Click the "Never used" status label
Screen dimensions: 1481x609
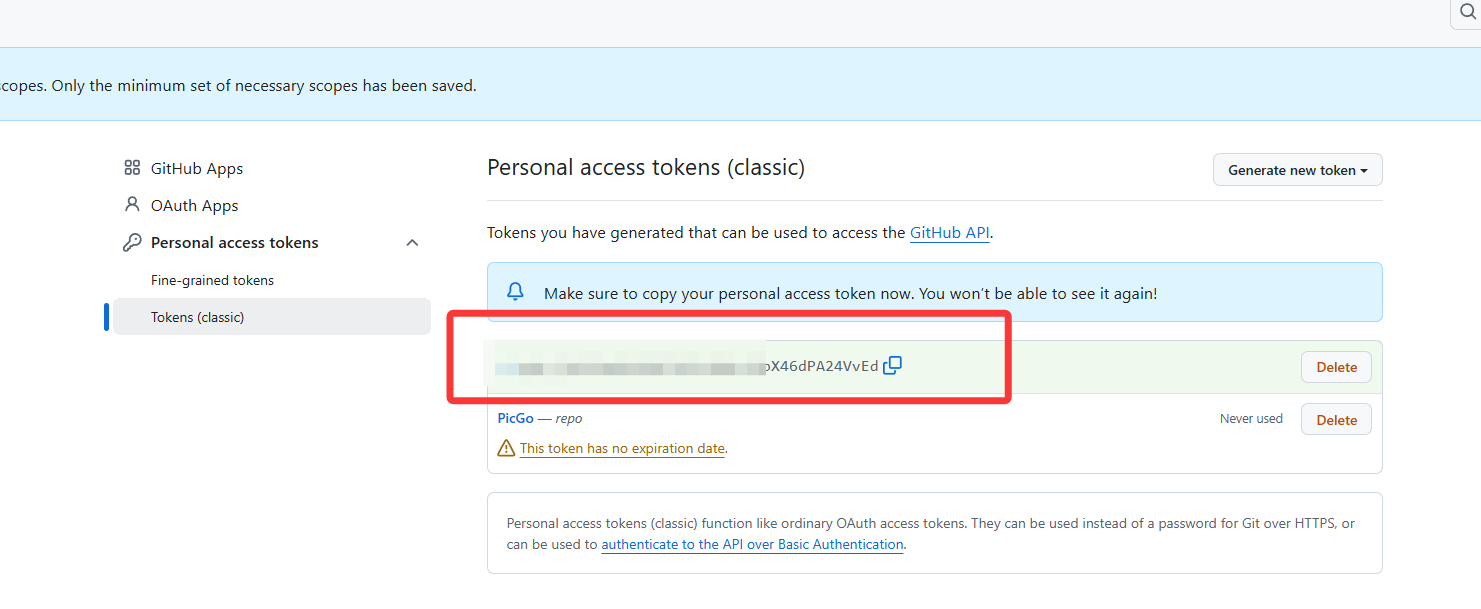click(1250, 419)
